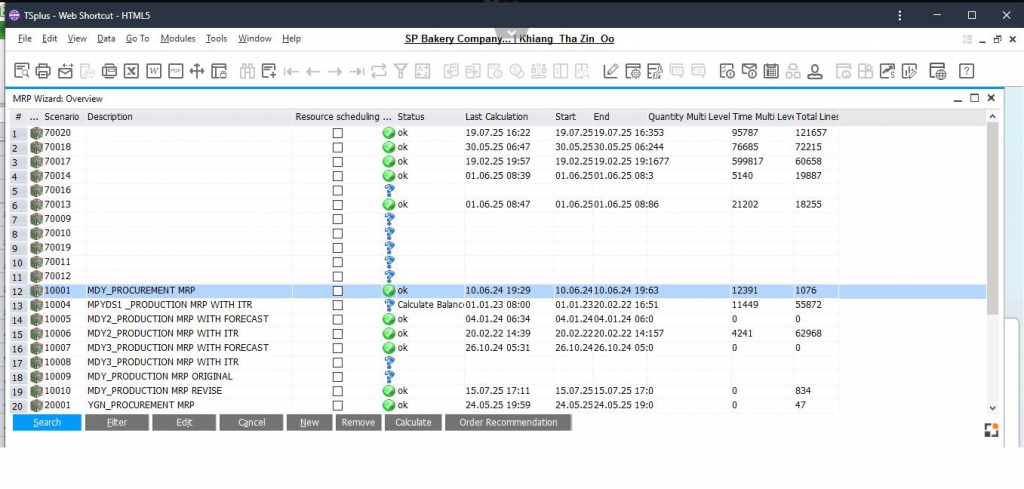Open the Go To menu
The height and width of the screenshot is (489, 1024).
point(137,38)
